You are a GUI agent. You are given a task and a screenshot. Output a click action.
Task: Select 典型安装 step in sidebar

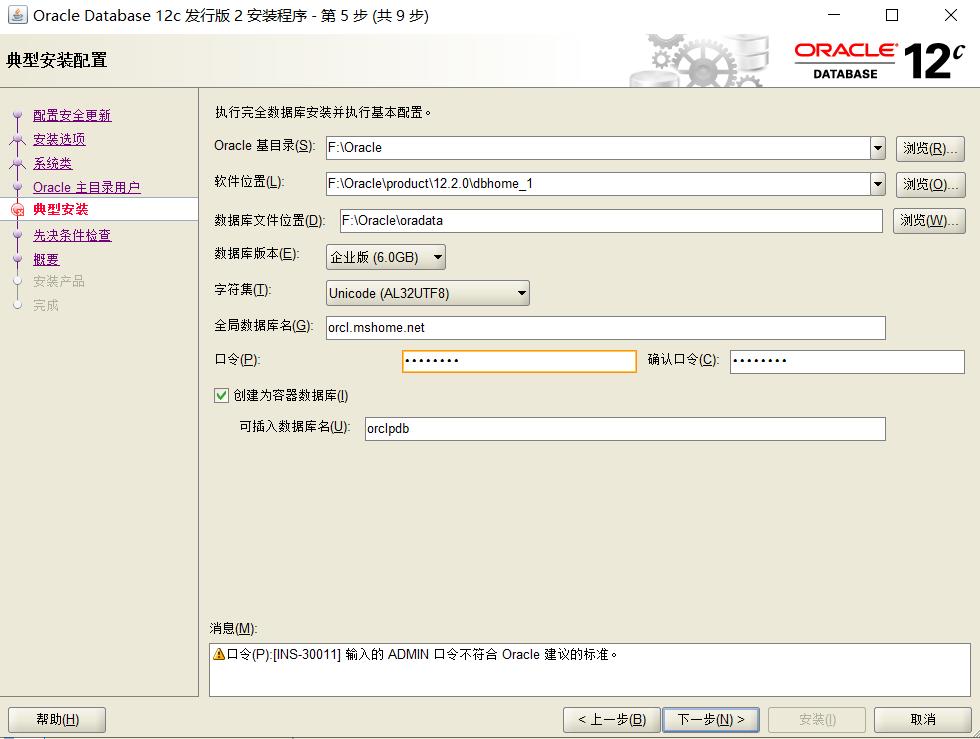pyautogui.click(x=61, y=209)
